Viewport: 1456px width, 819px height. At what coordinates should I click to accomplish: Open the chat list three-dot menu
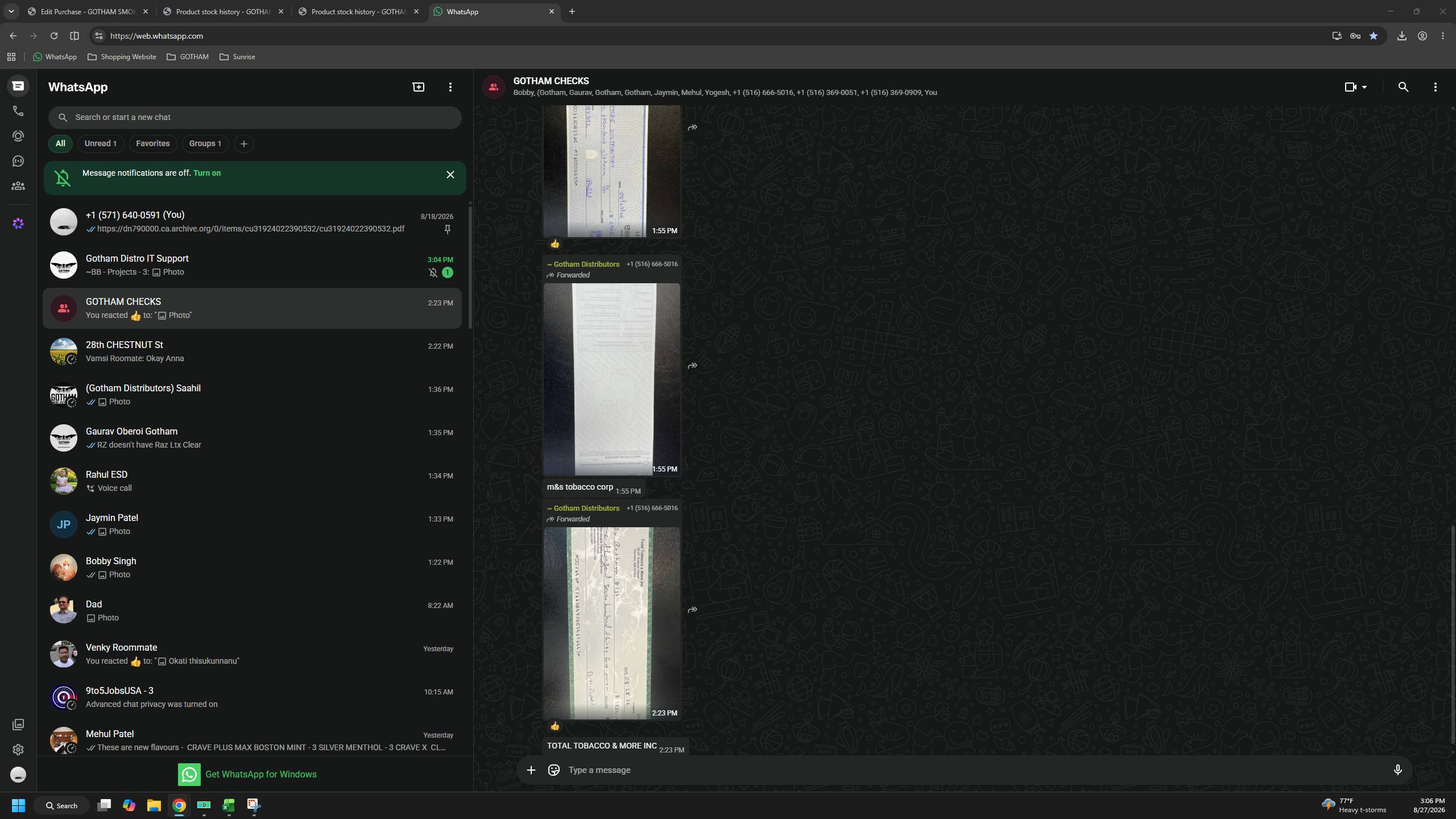tap(450, 87)
